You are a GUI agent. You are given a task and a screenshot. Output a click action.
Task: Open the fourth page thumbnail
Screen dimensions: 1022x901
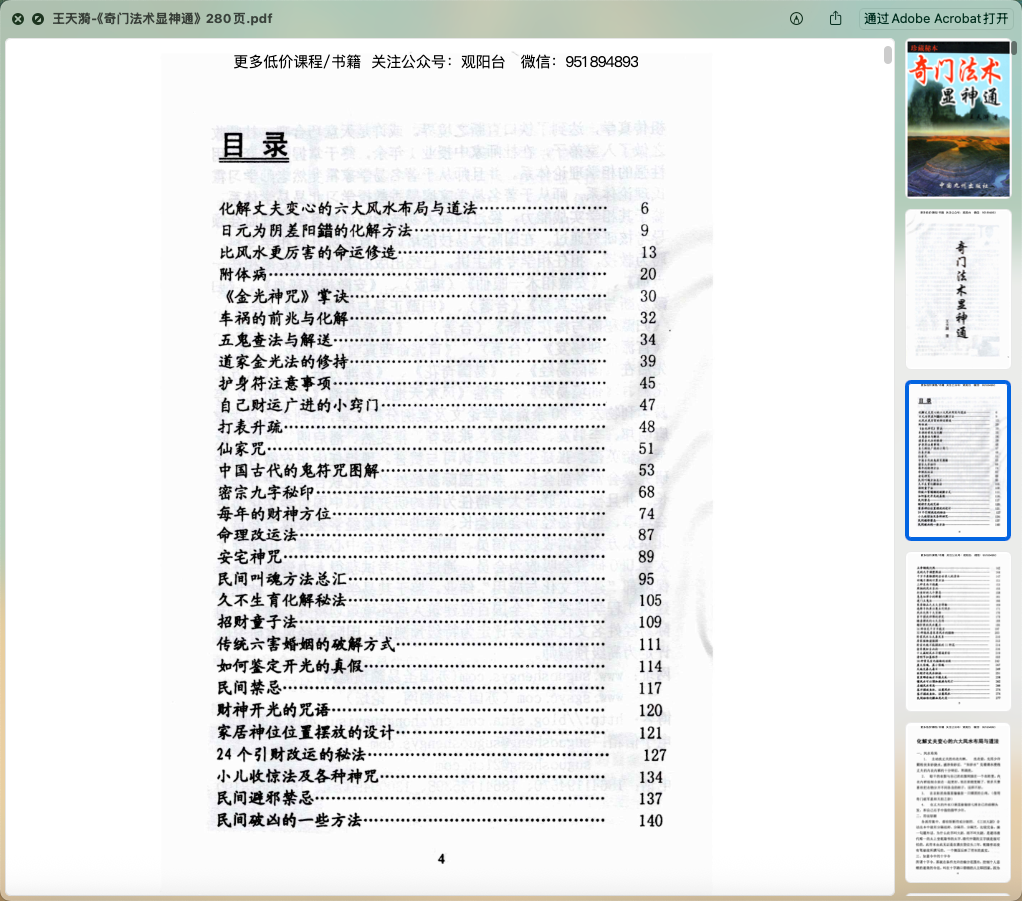click(x=957, y=630)
